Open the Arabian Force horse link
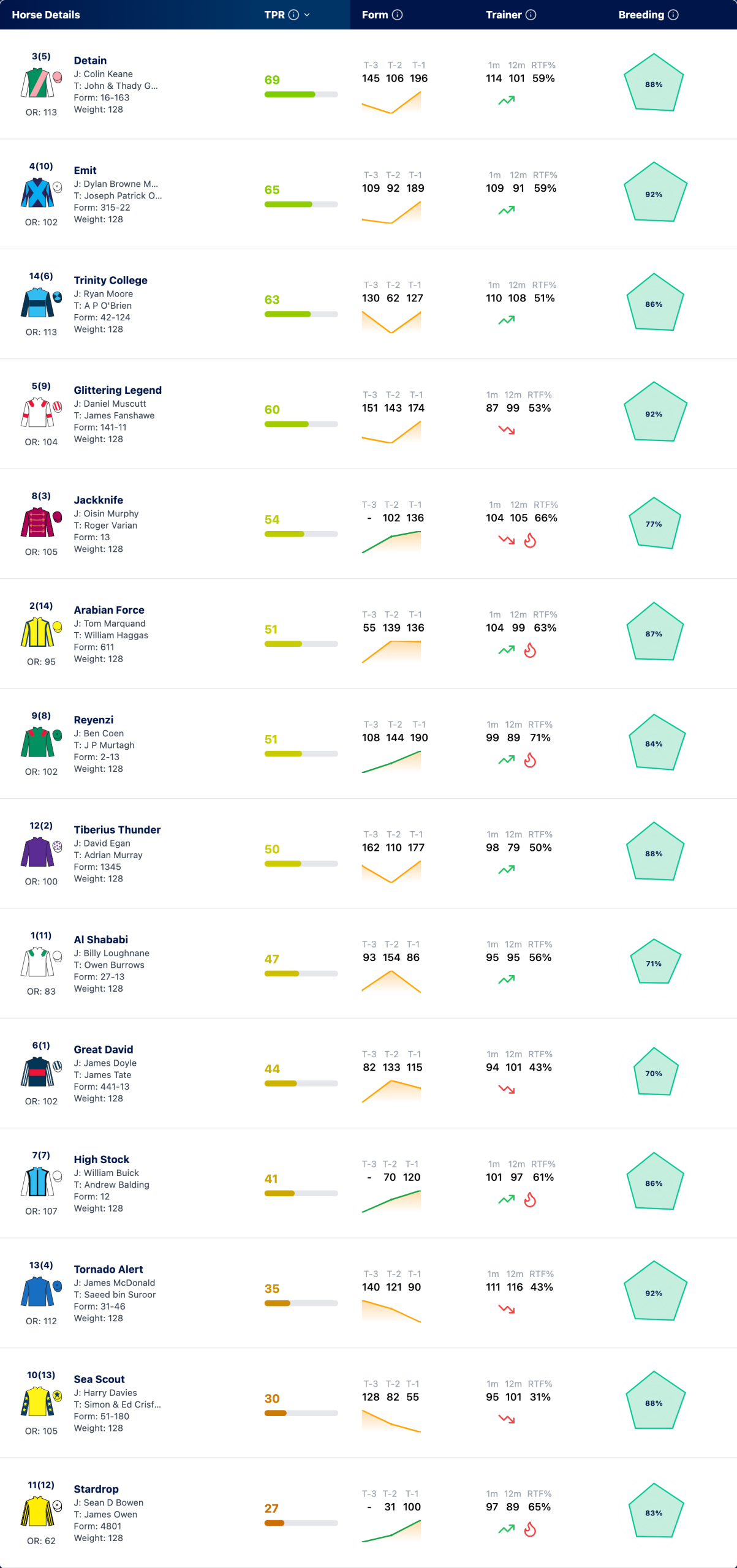737x1568 pixels. pyautogui.click(x=109, y=610)
